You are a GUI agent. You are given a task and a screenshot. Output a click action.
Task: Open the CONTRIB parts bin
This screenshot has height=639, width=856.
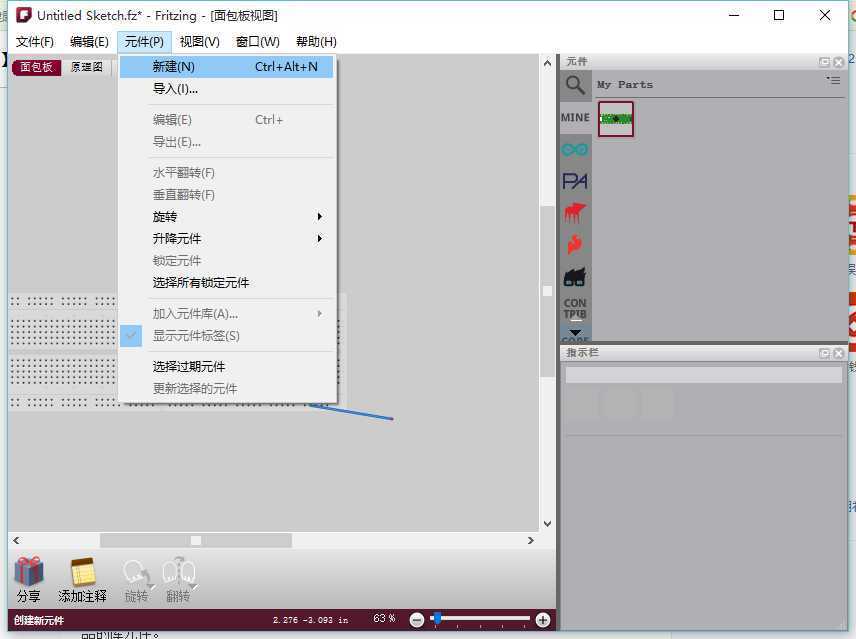point(575,308)
